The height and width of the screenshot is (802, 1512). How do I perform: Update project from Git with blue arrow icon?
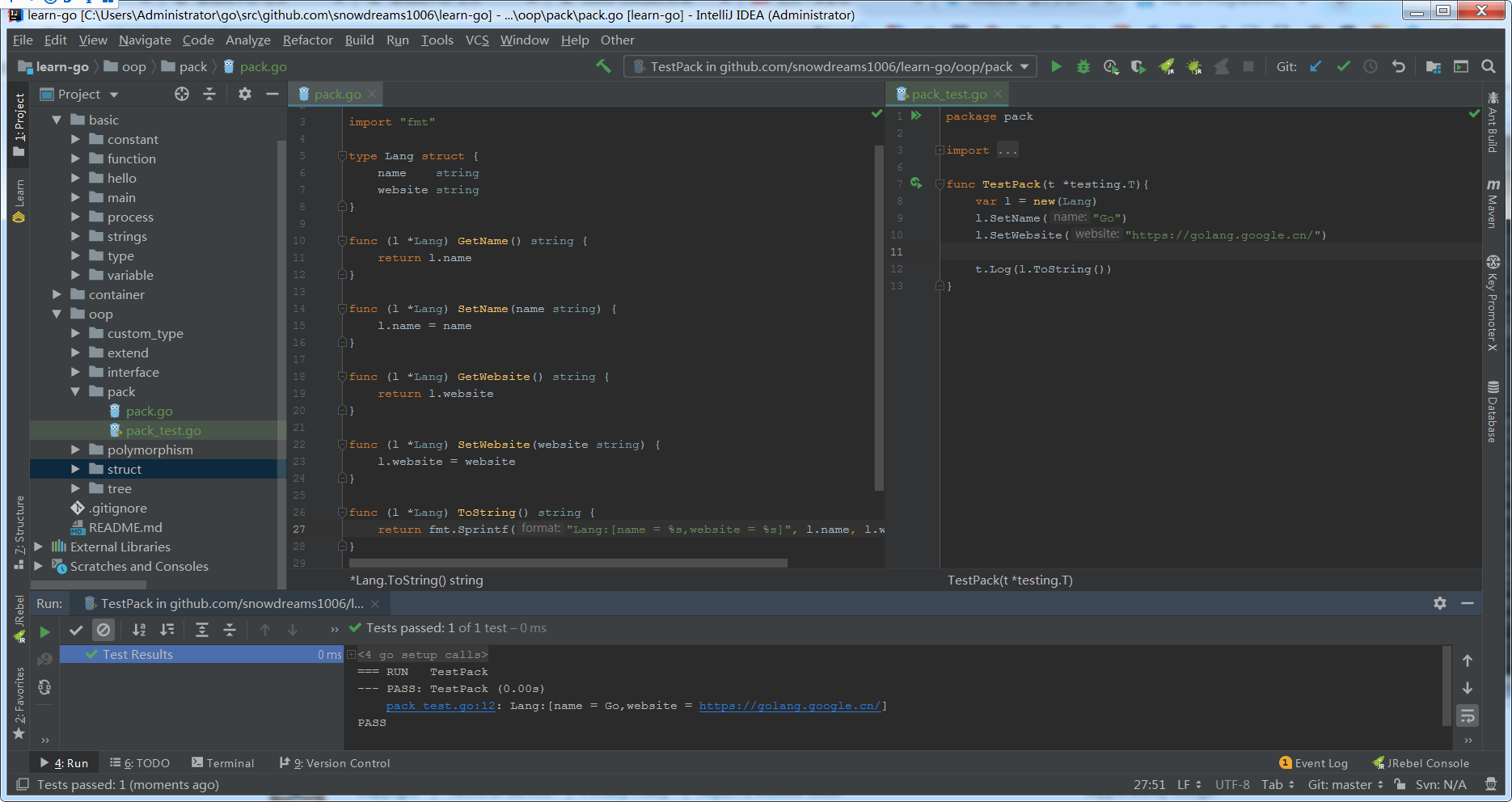tap(1315, 66)
